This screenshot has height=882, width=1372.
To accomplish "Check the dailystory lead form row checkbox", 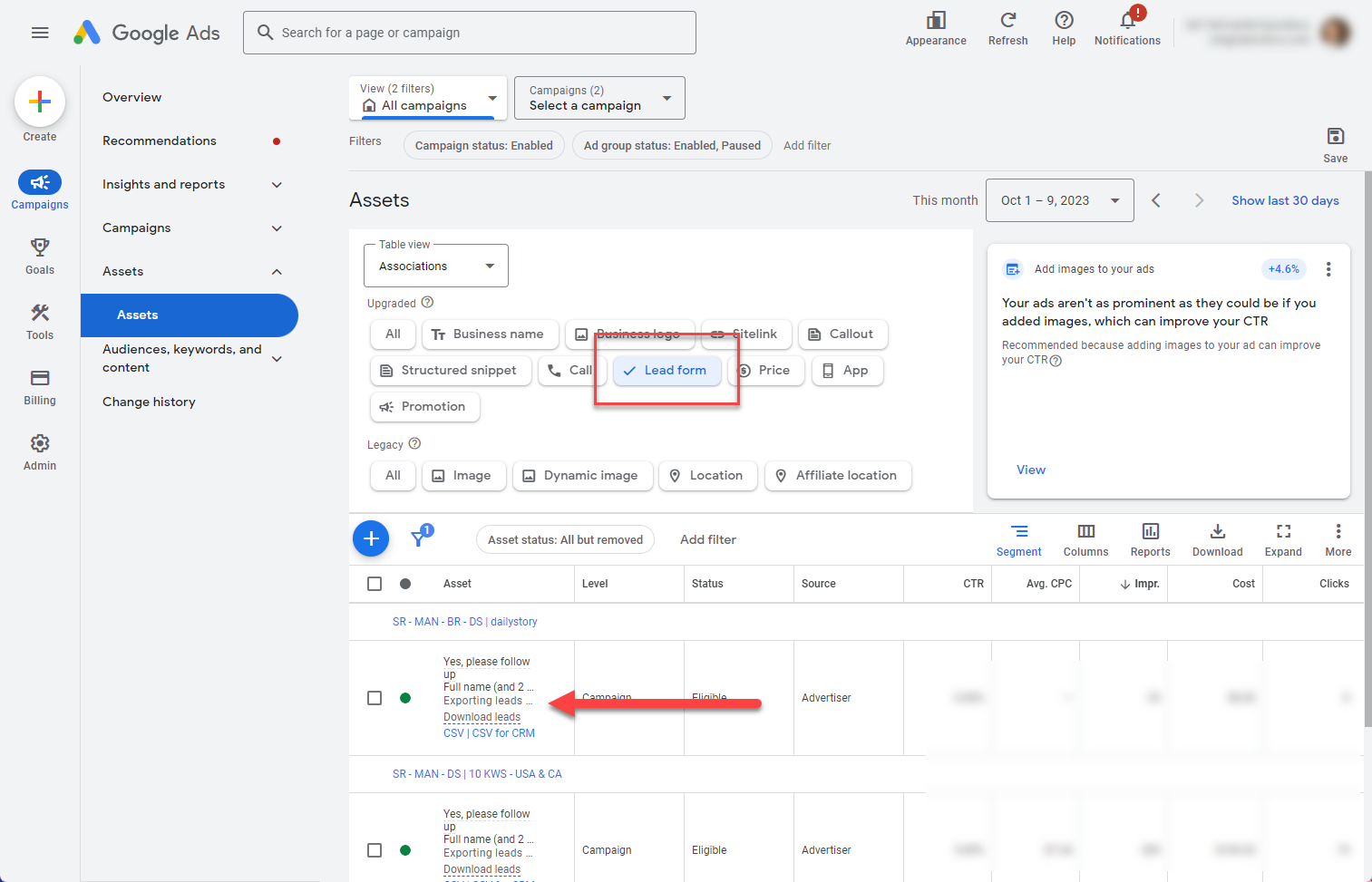I will pos(375,698).
